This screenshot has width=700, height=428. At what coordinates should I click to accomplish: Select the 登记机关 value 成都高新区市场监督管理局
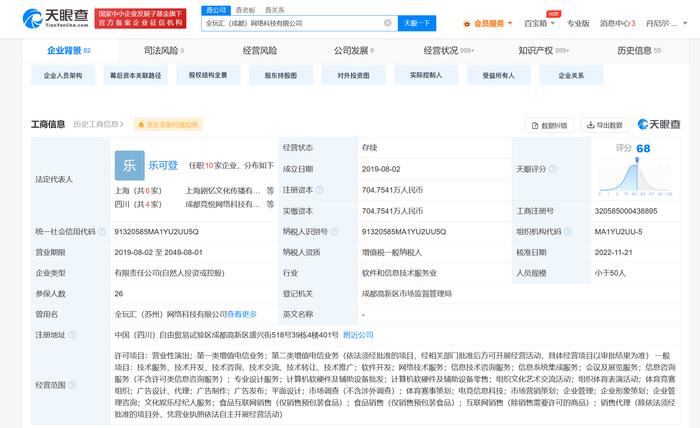point(407,293)
